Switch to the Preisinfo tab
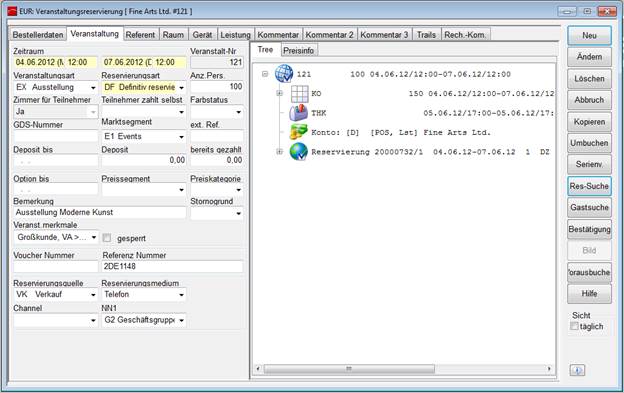 point(298,51)
